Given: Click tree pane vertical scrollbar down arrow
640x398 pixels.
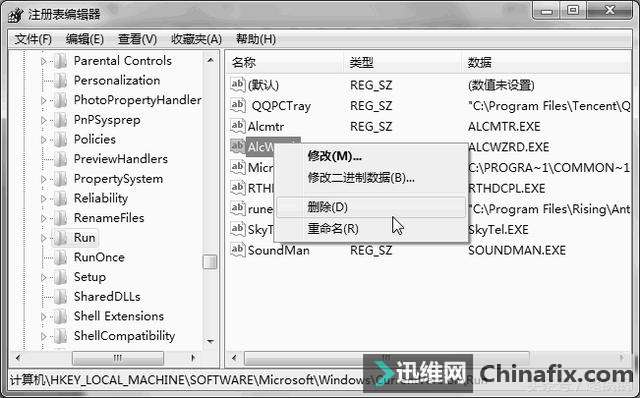Looking at the screenshot, I should coord(210,341).
